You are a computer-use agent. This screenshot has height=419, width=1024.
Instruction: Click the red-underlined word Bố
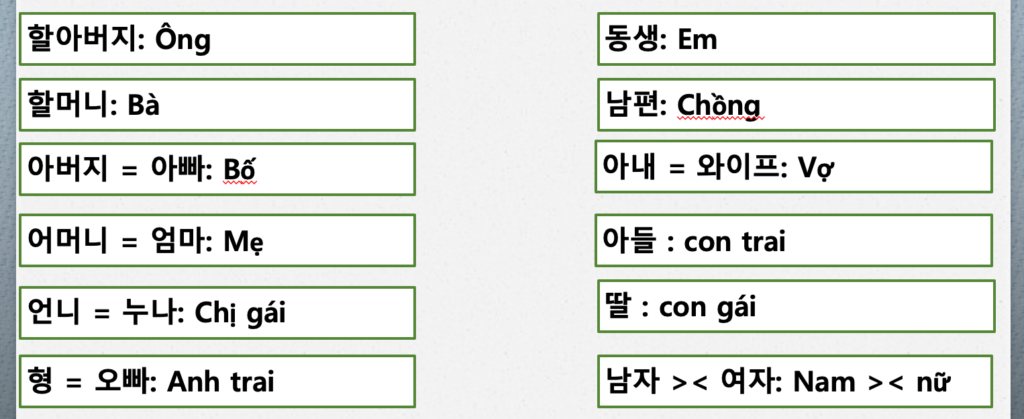(x=240, y=169)
